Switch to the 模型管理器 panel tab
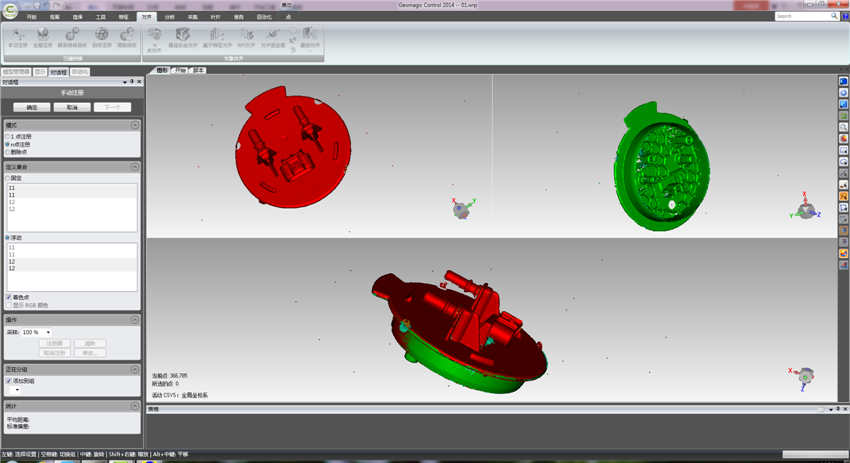Image resolution: width=850 pixels, height=463 pixels. click(16, 72)
